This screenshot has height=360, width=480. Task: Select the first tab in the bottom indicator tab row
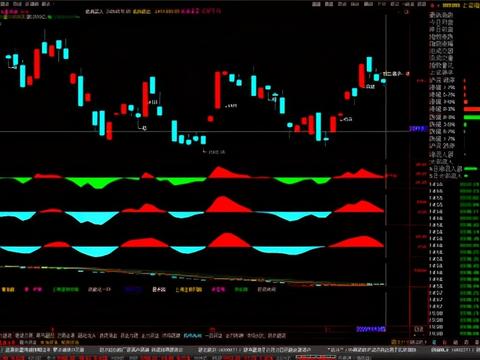(5, 335)
